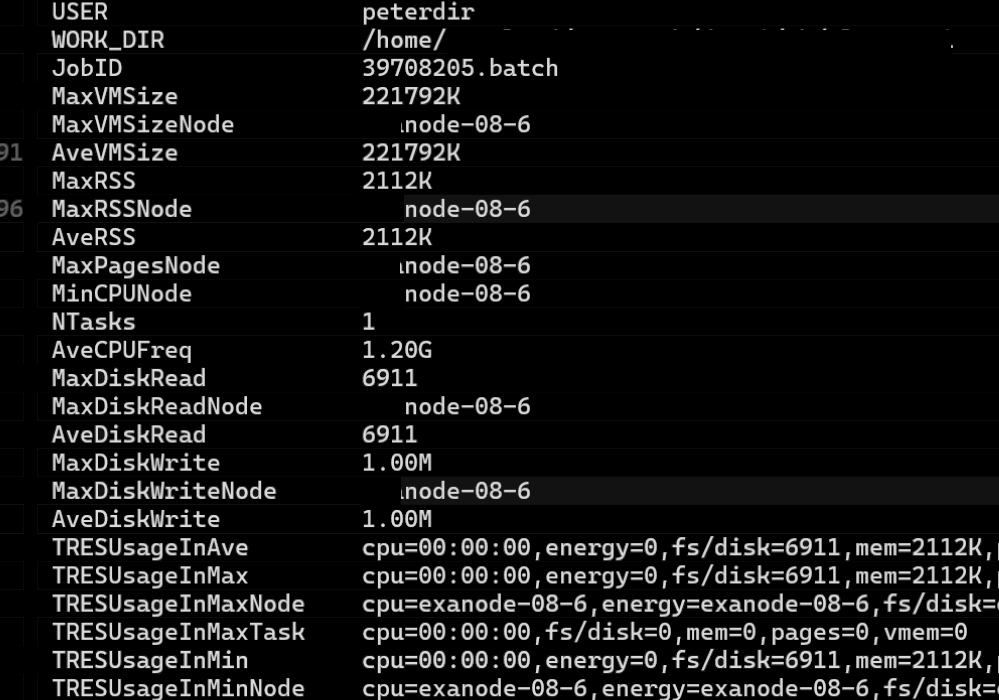Screen dimensions: 999x700
Task: Click the WORK_DIR label
Action: [x=108, y=40]
